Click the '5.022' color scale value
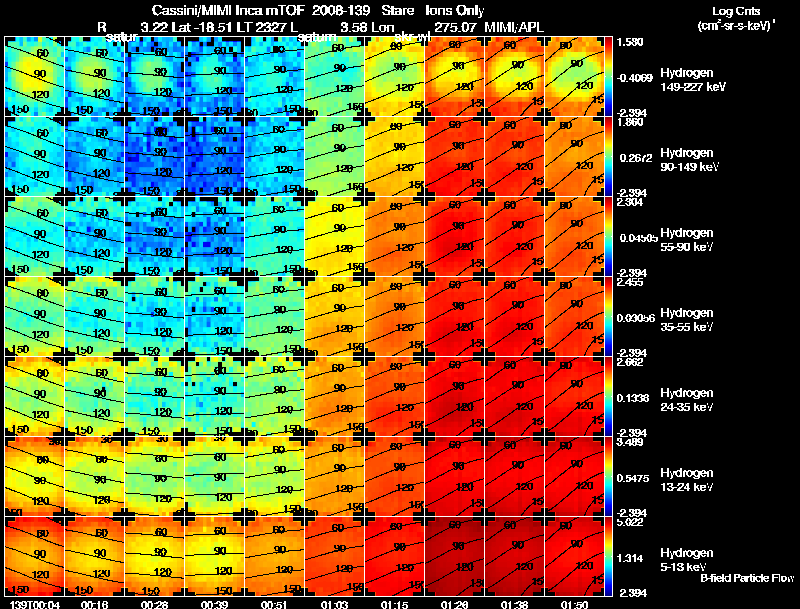Image resolution: width=800 pixels, height=609 pixels. point(629,522)
